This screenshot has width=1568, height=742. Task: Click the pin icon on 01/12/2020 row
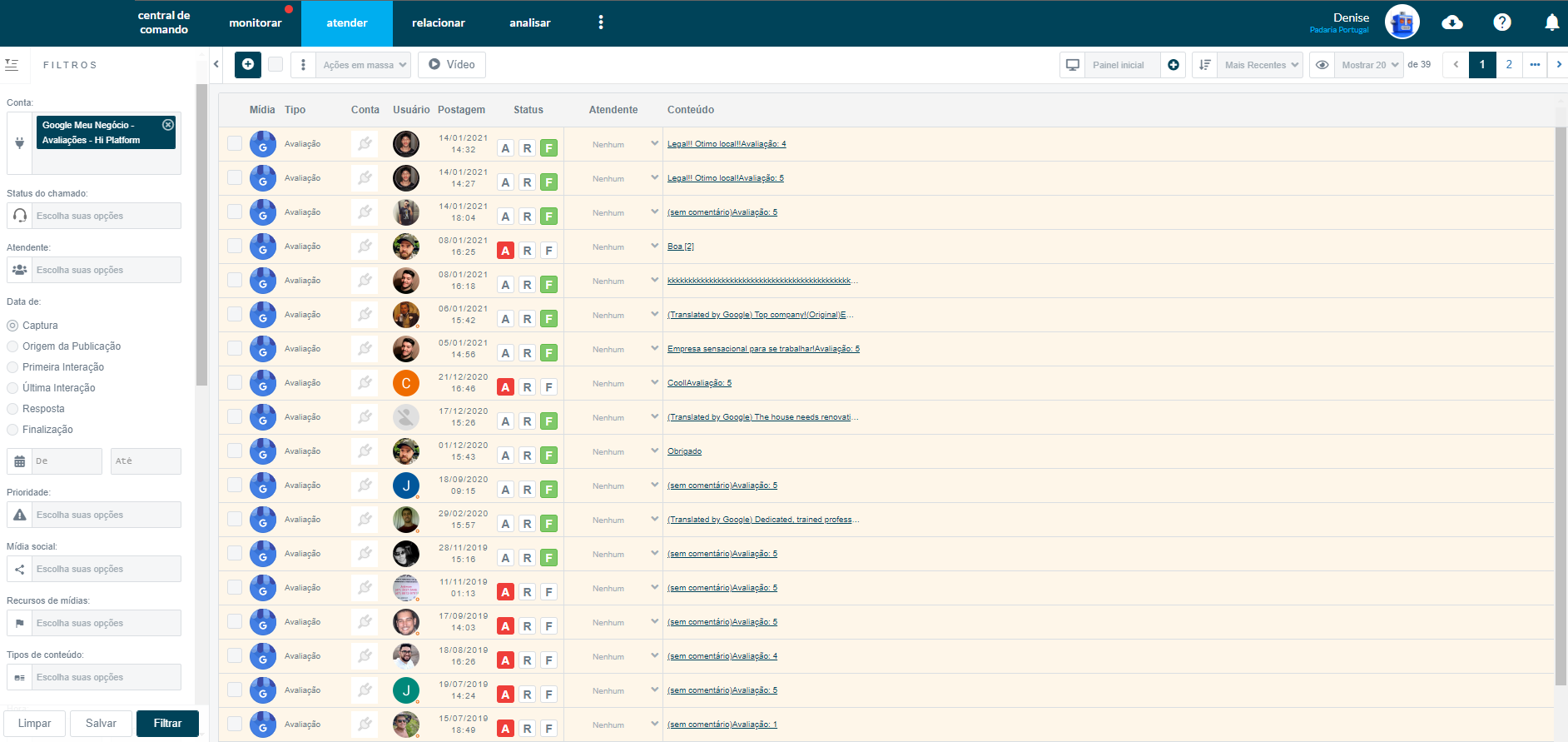point(365,451)
